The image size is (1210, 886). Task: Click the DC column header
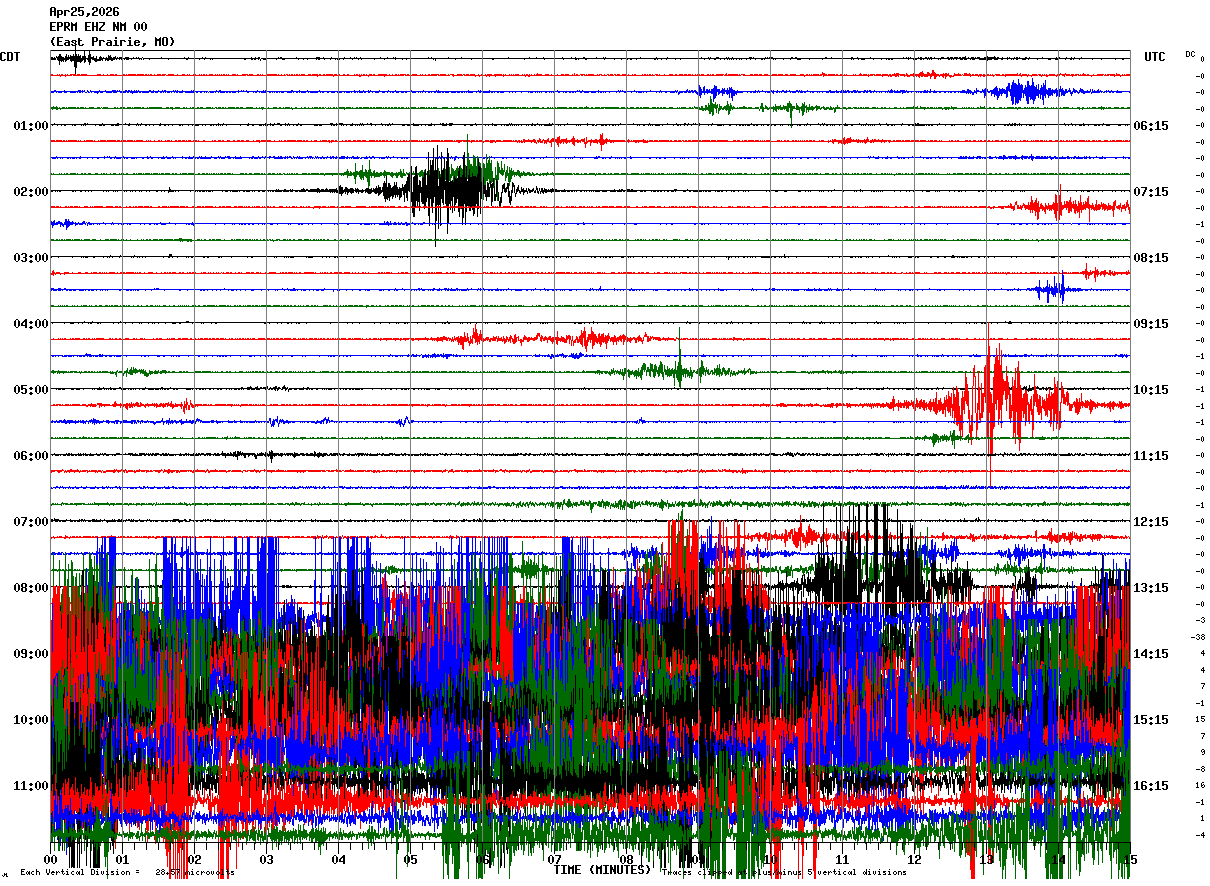point(1190,54)
